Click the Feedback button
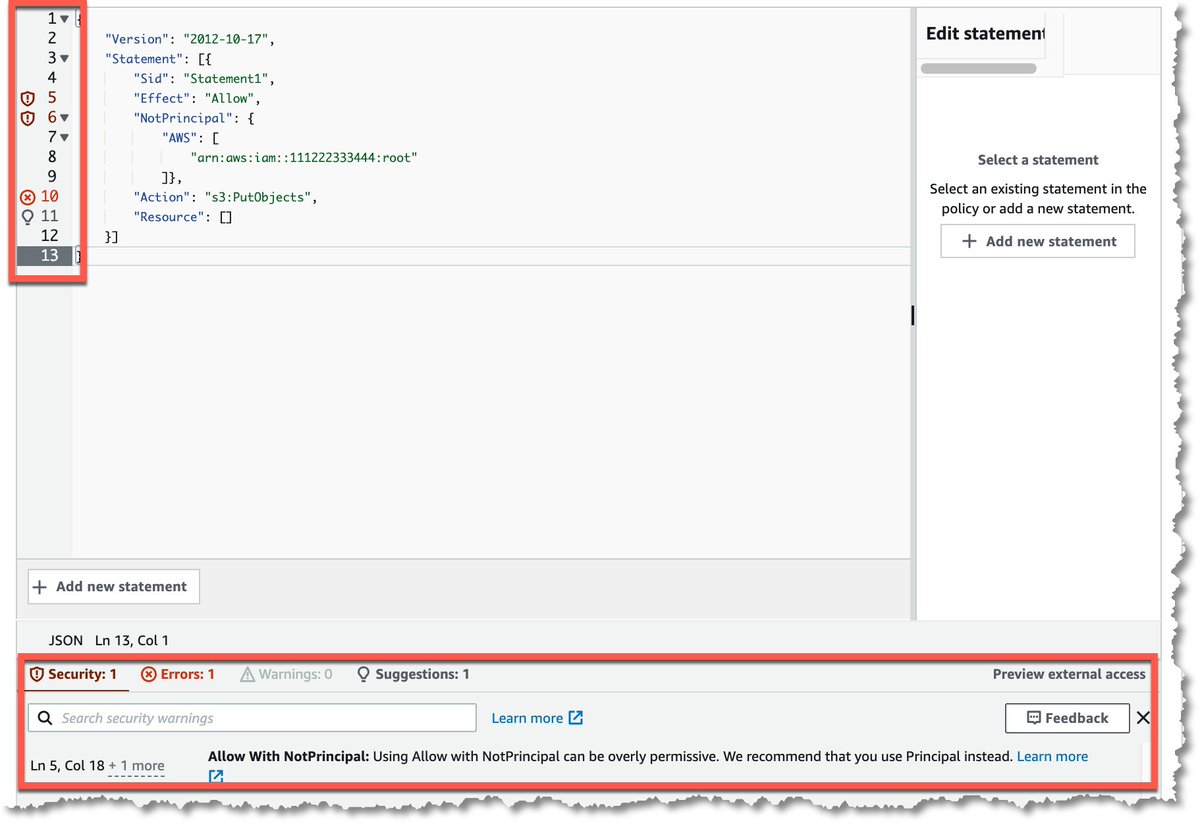This screenshot has width=1200, height=823. pos(1067,718)
